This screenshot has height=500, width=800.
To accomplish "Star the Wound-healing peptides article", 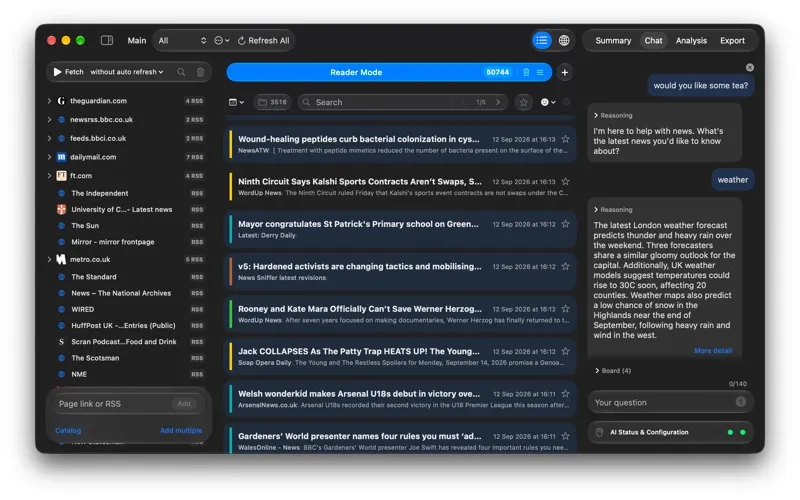I will [565, 139].
